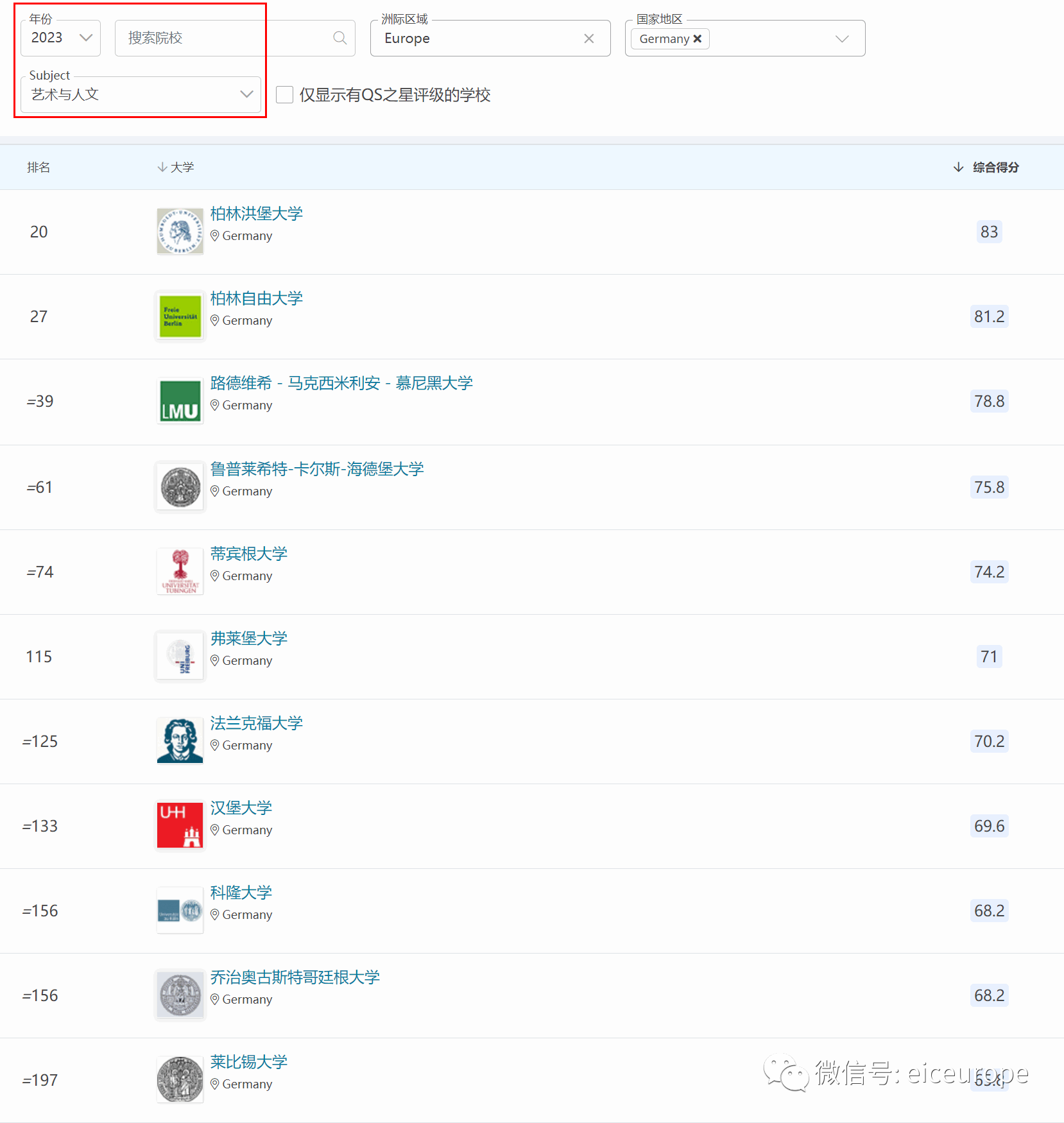Viewport: 1064px width, 1123px height.
Task: Open 法兰克福大学 link
Action: (257, 723)
